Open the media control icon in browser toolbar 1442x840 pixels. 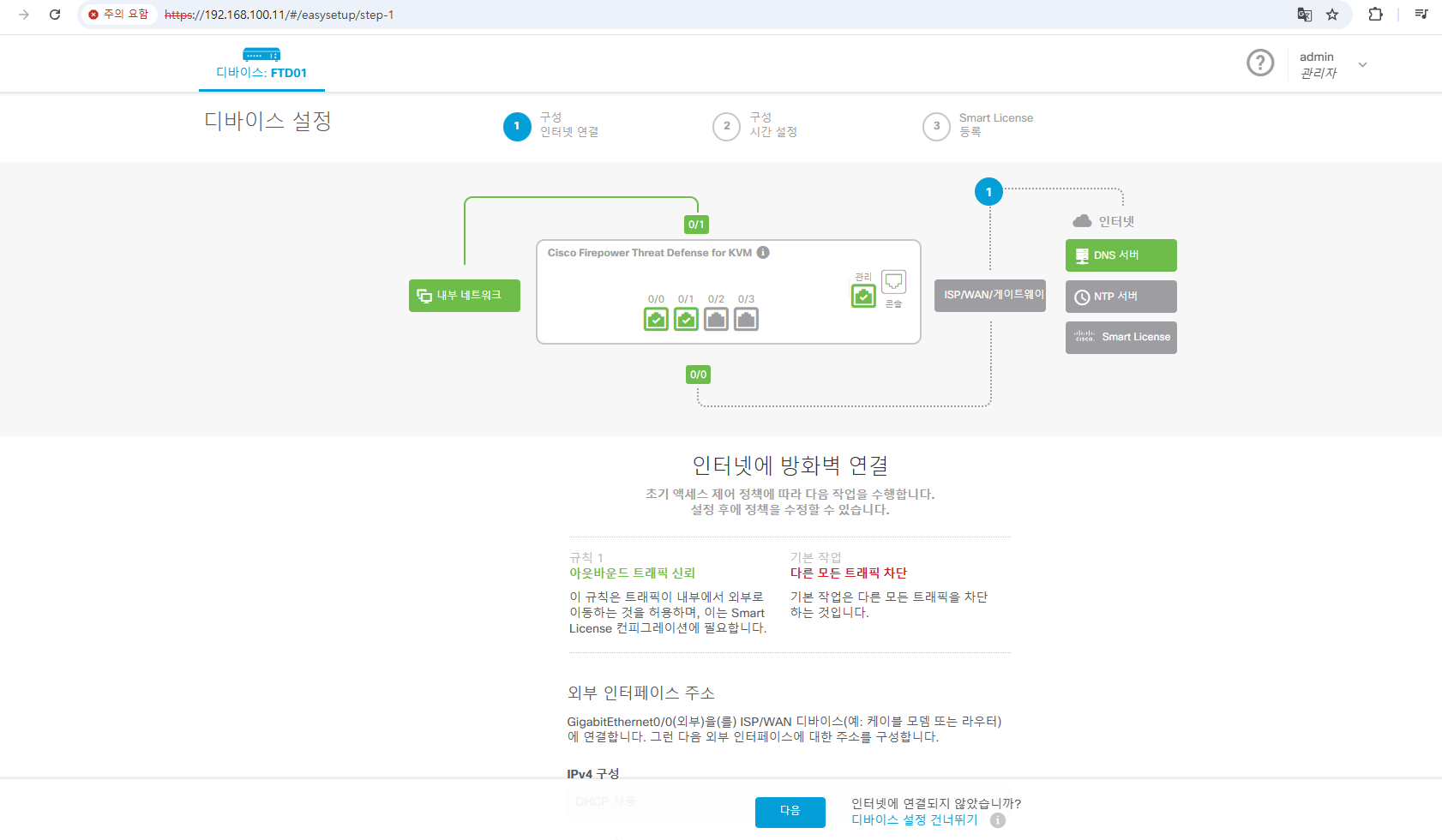pos(1421,15)
